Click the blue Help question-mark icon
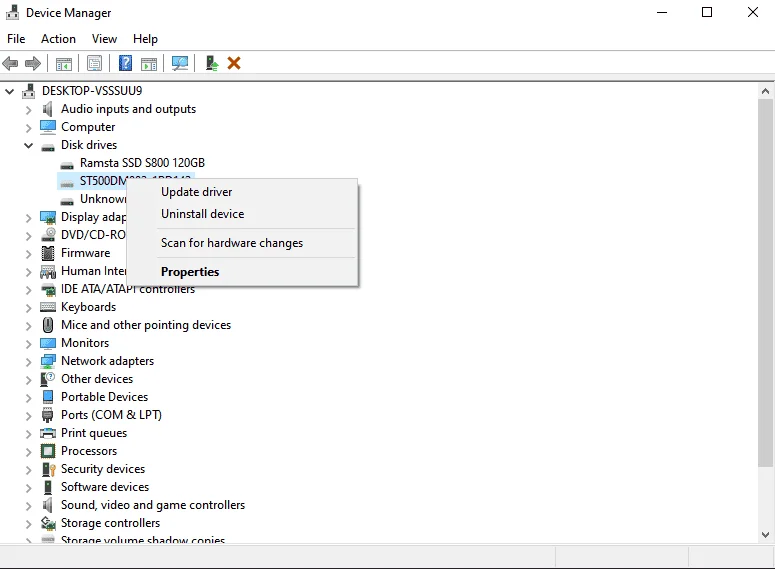The height and width of the screenshot is (569, 775). click(x=126, y=63)
